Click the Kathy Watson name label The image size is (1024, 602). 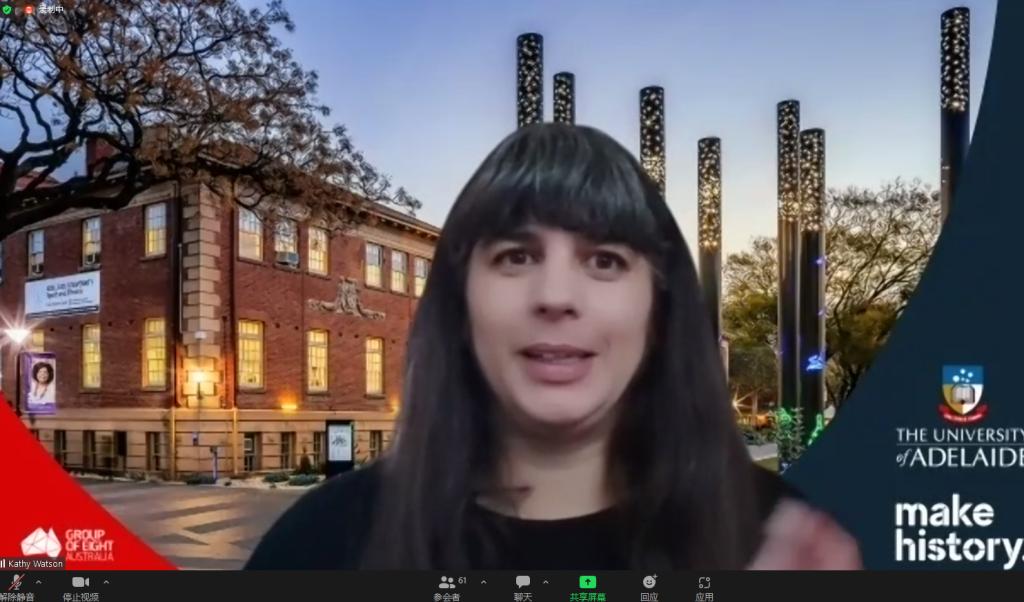[x=36, y=564]
